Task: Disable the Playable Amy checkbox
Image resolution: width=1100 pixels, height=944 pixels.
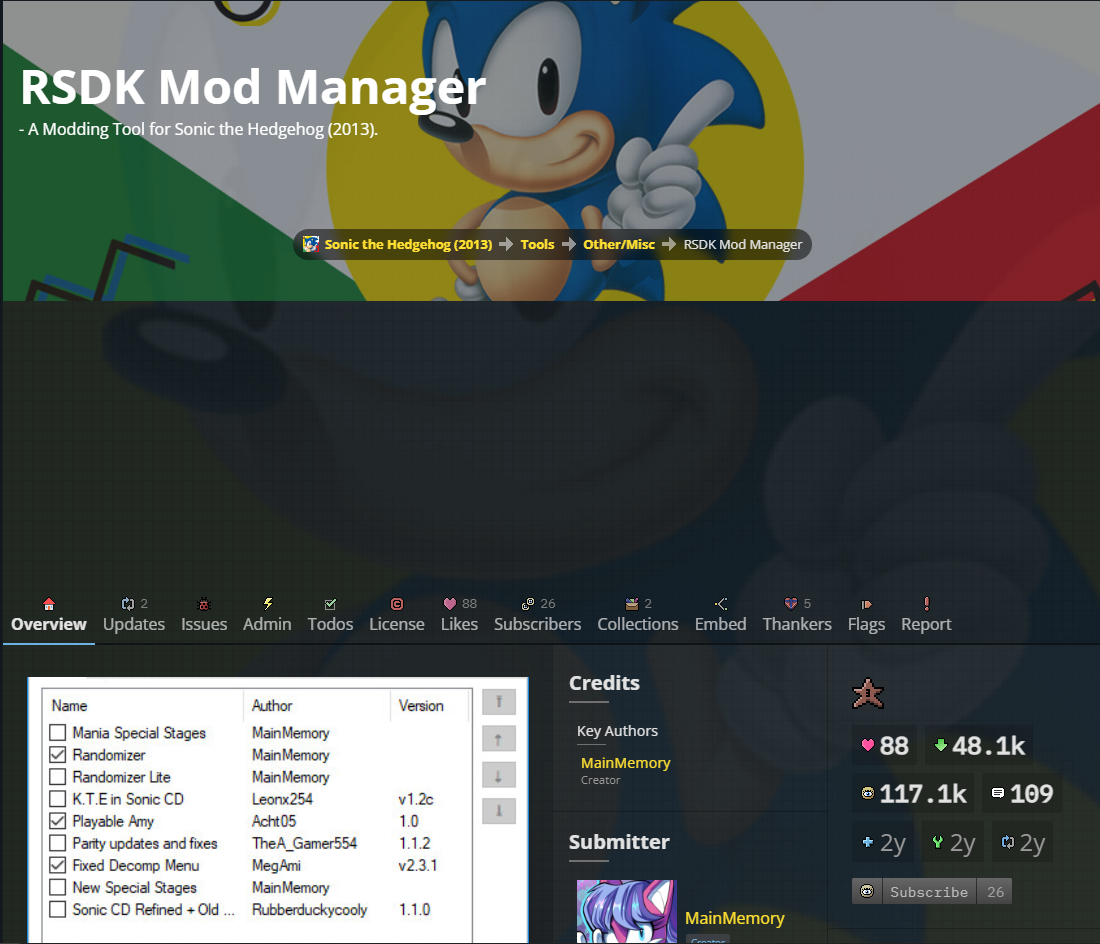Action: (58, 821)
